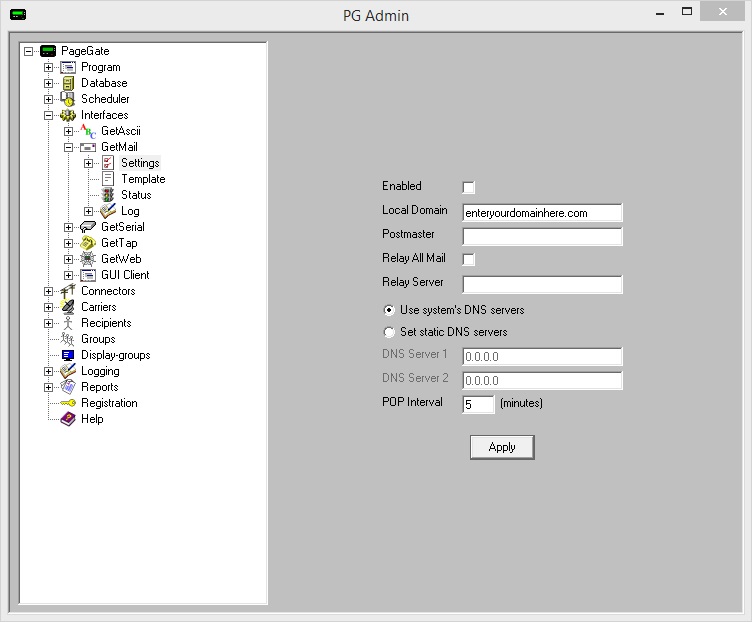Click the GUI Client window icon
Viewport: 752px width, 622px height.
coord(88,275)
